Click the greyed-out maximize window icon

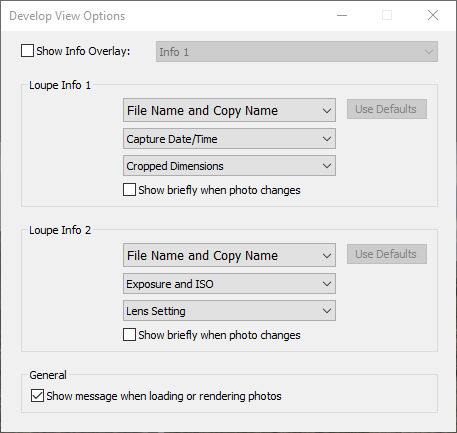(x=387, y=15)
